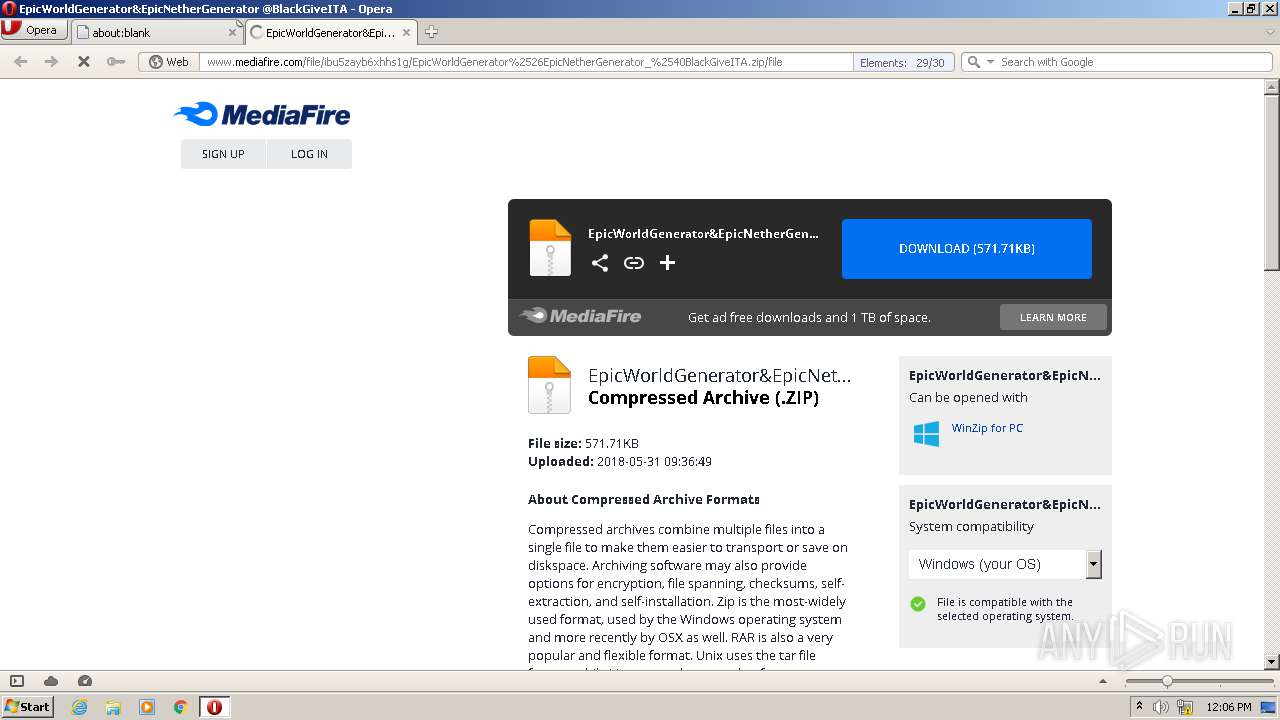This screenshot has width=1280, height=720.
Task: Click the page scrollbar down arrow
Action: coord(1272,661)
